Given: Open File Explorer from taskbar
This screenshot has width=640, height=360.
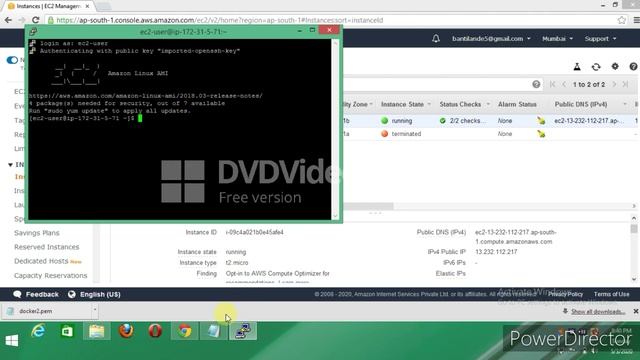Looking at the screenshot, I should [97, 331].
